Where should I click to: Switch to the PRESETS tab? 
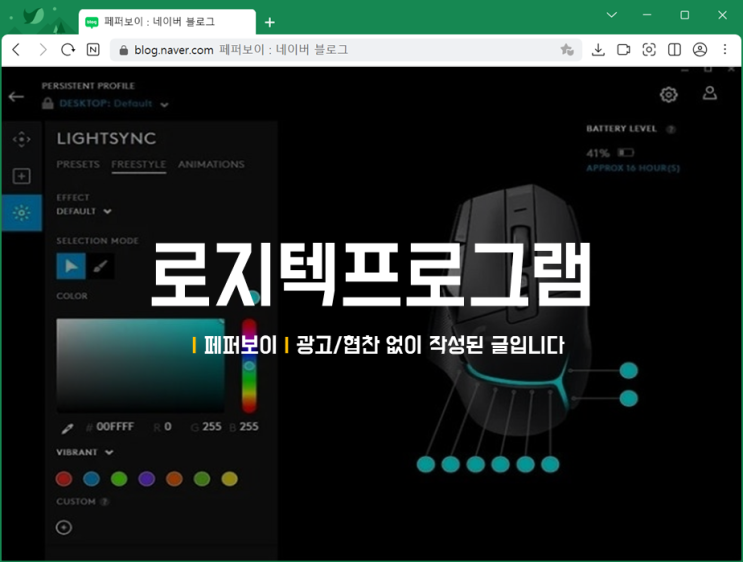click(78, 164)
